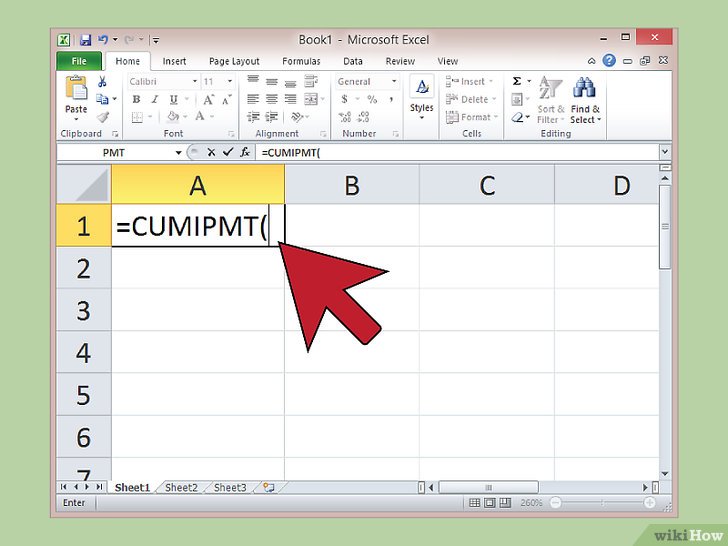Click the Decrease Decimal icon
728x546 pixels.
pyautogui.click(x=363, y=117)
